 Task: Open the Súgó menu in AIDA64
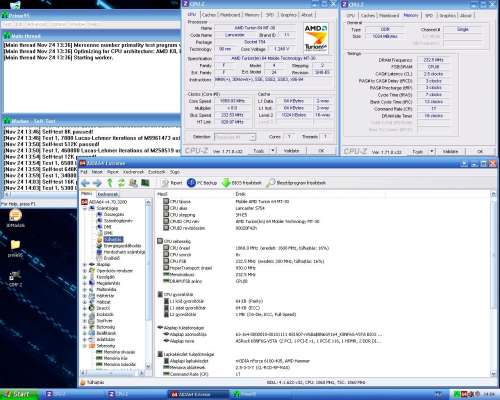click(x=174, y=172)
